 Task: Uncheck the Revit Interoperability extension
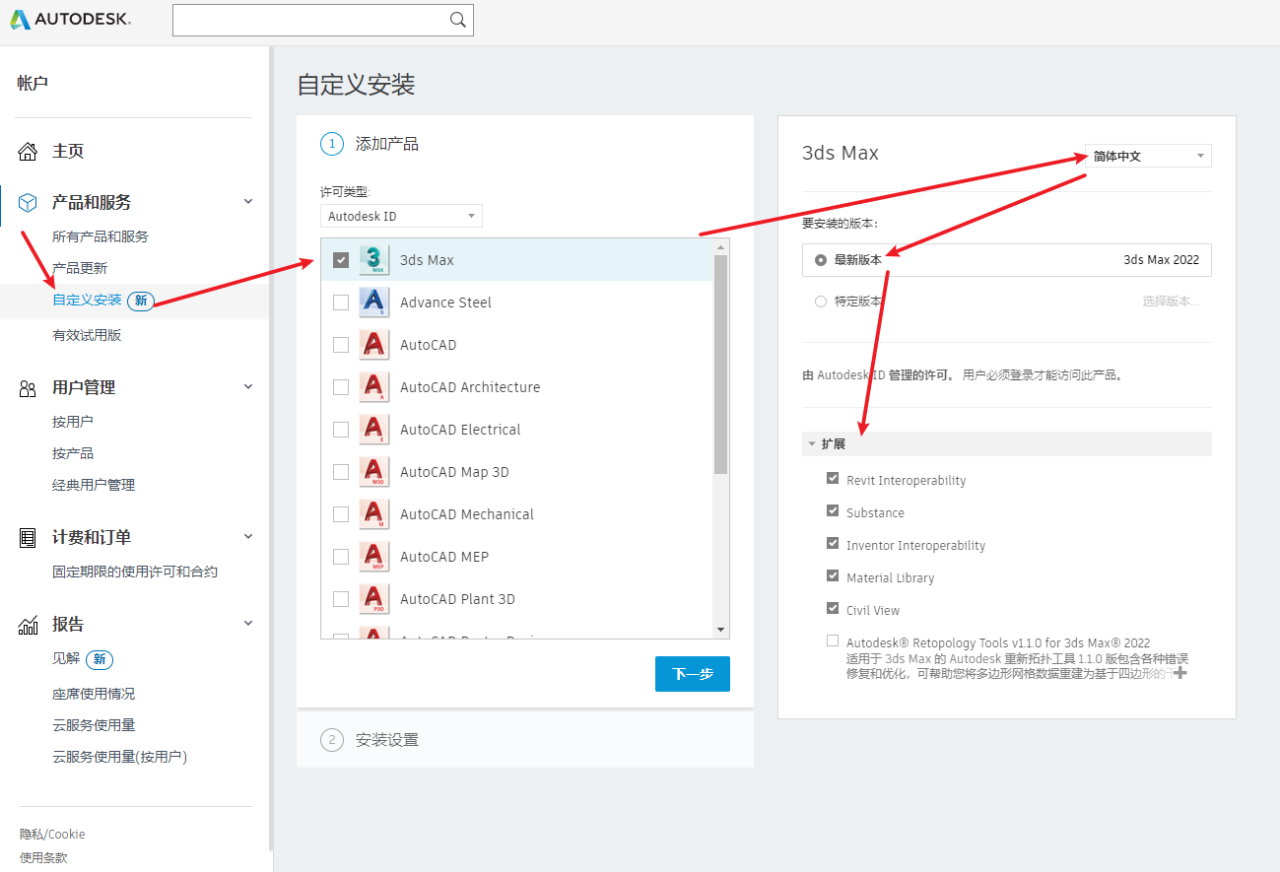pos(833,479)
